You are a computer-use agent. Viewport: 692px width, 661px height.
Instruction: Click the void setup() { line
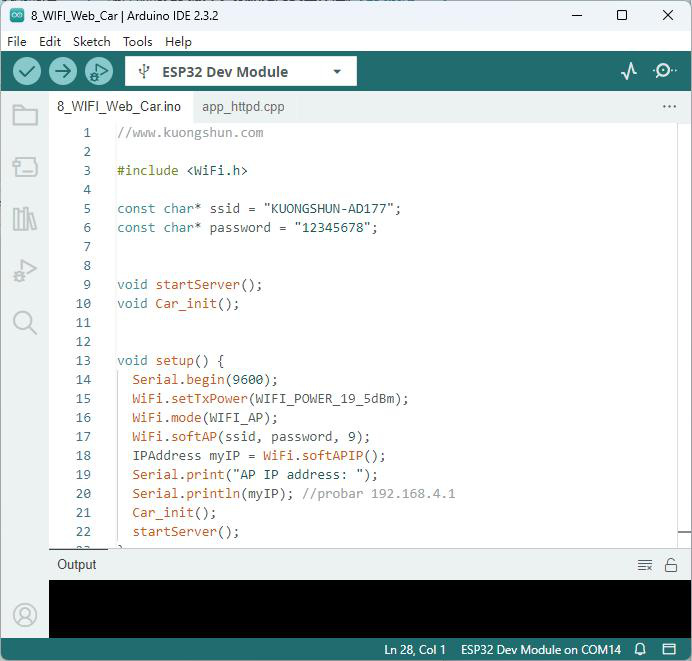pos(171,361)
